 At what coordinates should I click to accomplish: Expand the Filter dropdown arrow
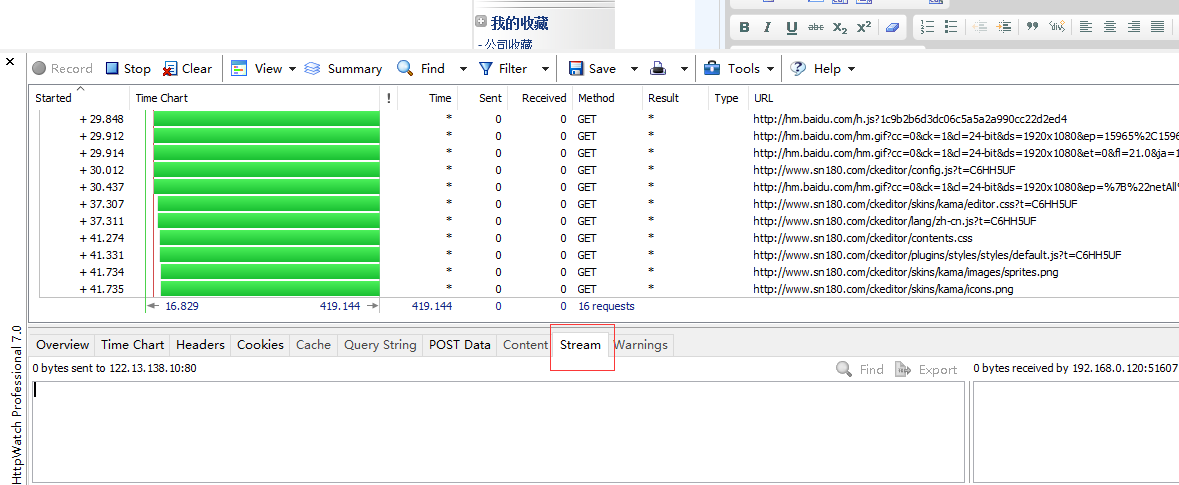coord(545,69)
